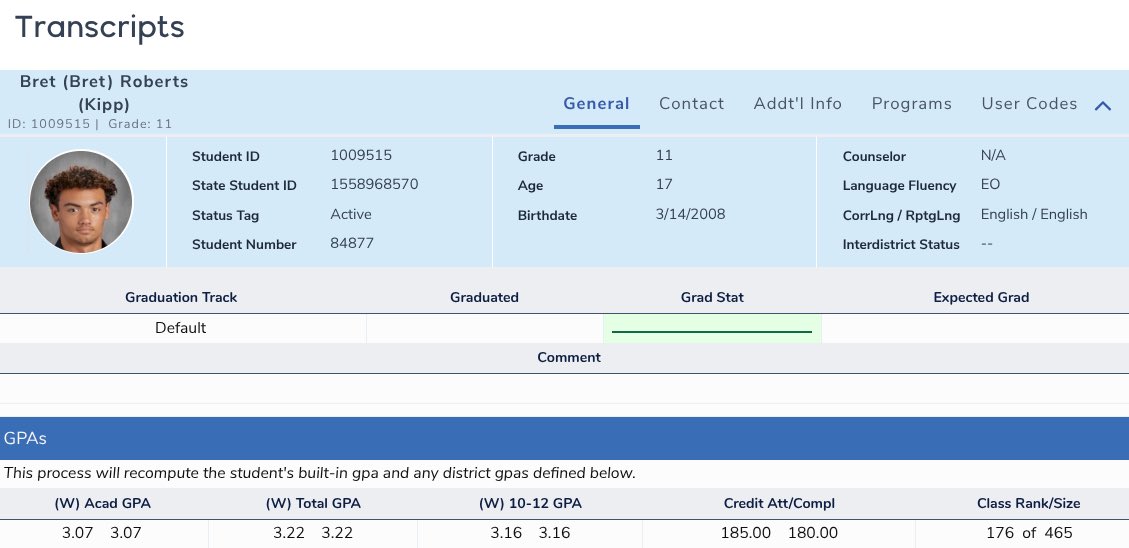1129x548 pixels.
Task: Open the User Codes tab
Action: 1029,104
